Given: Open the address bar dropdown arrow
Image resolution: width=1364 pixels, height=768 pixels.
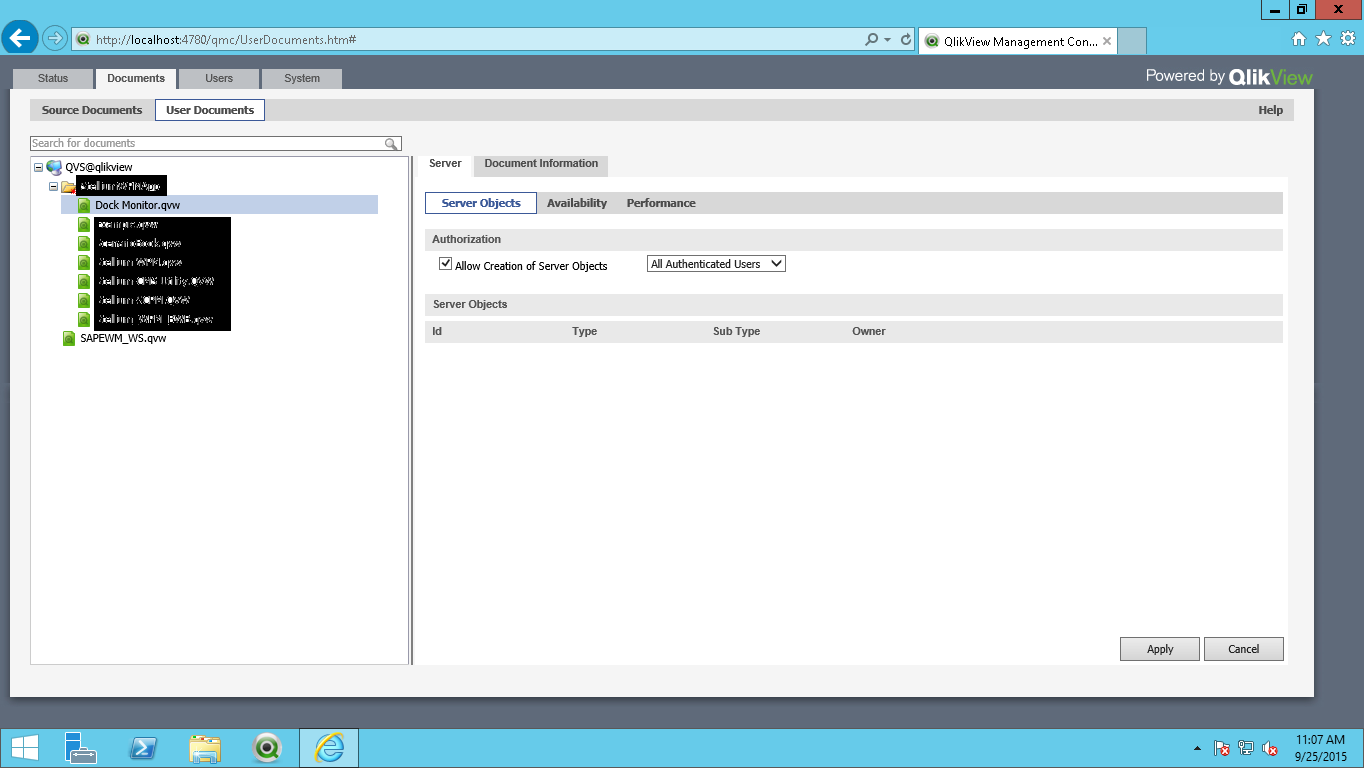Looking at the screenshot, I should (888, 40).
